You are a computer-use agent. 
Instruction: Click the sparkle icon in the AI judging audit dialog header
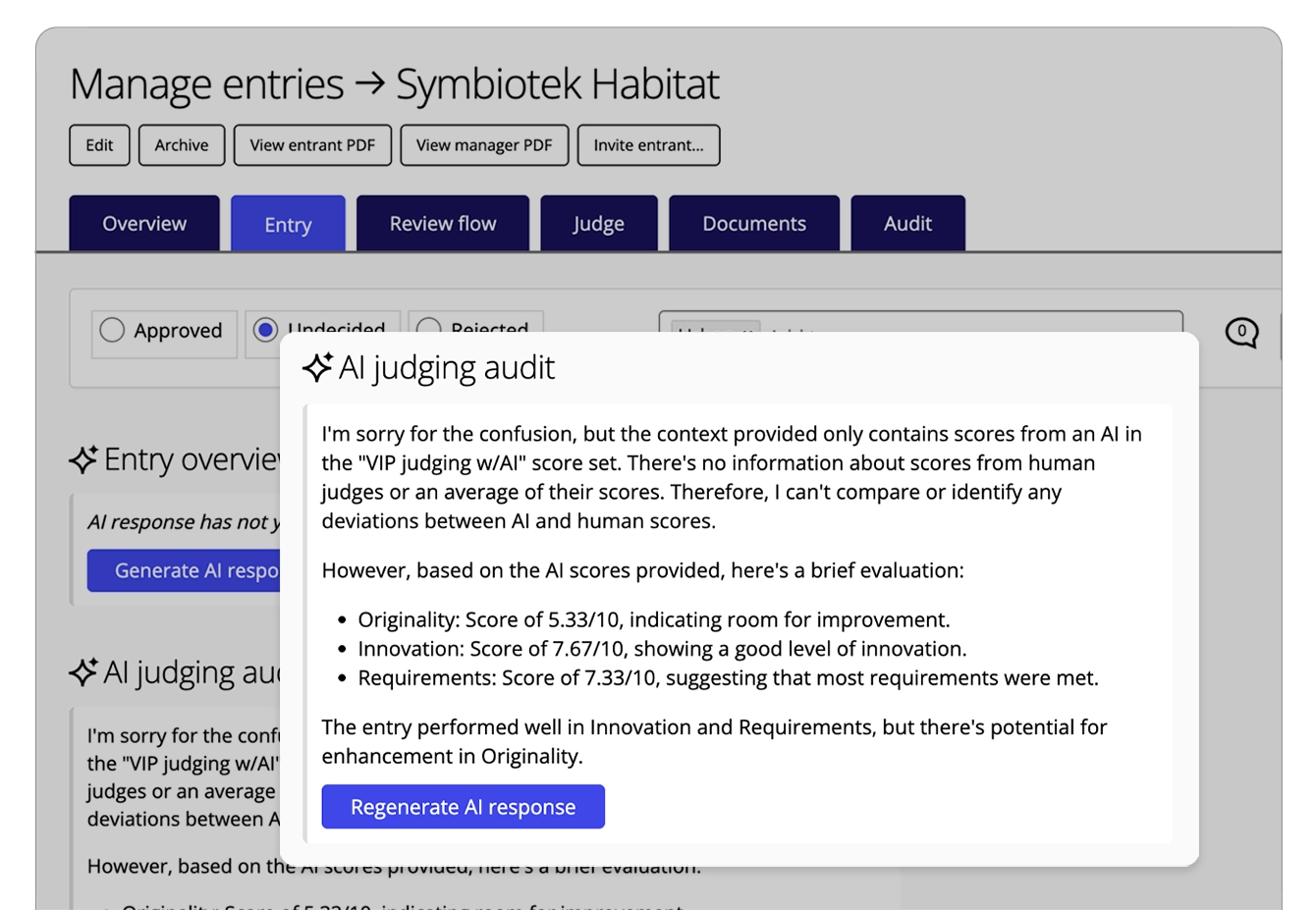tap(316, 368)
